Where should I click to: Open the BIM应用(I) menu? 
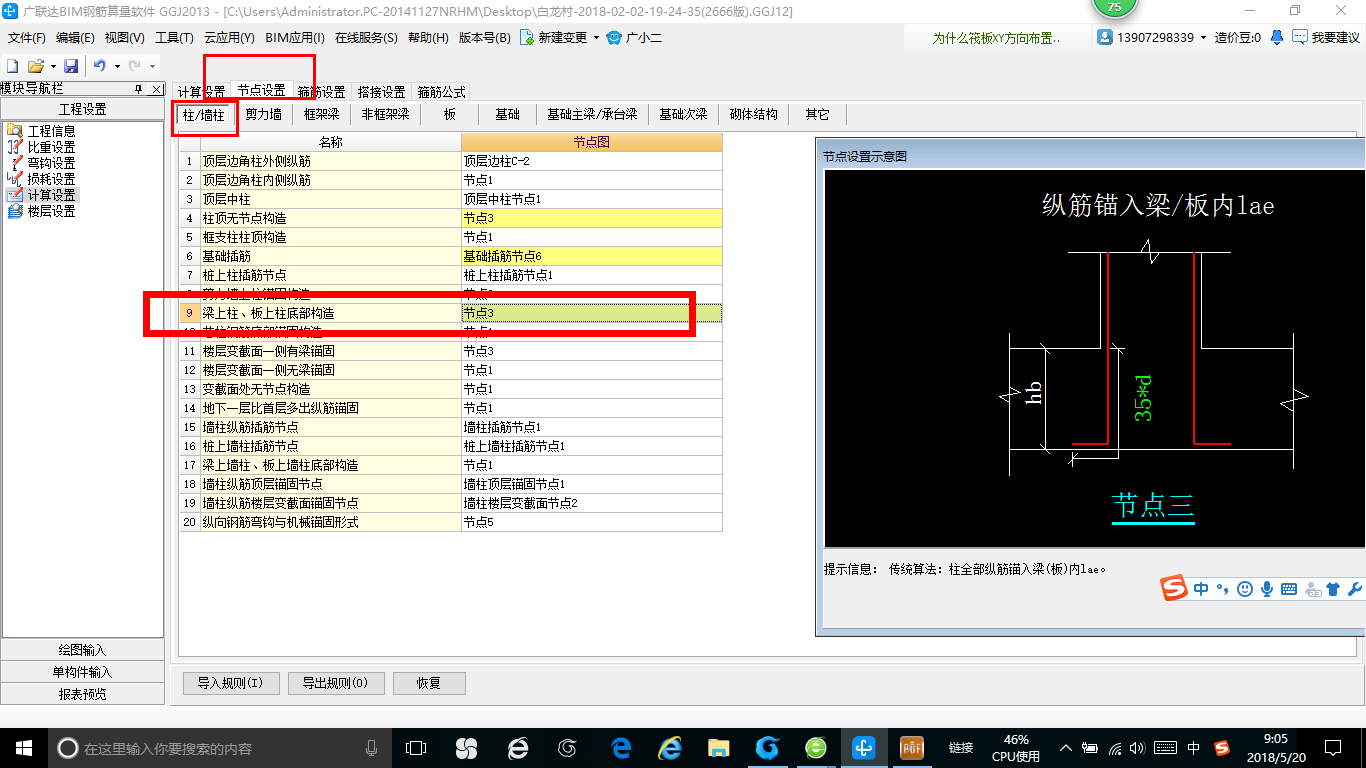(295, 38)
